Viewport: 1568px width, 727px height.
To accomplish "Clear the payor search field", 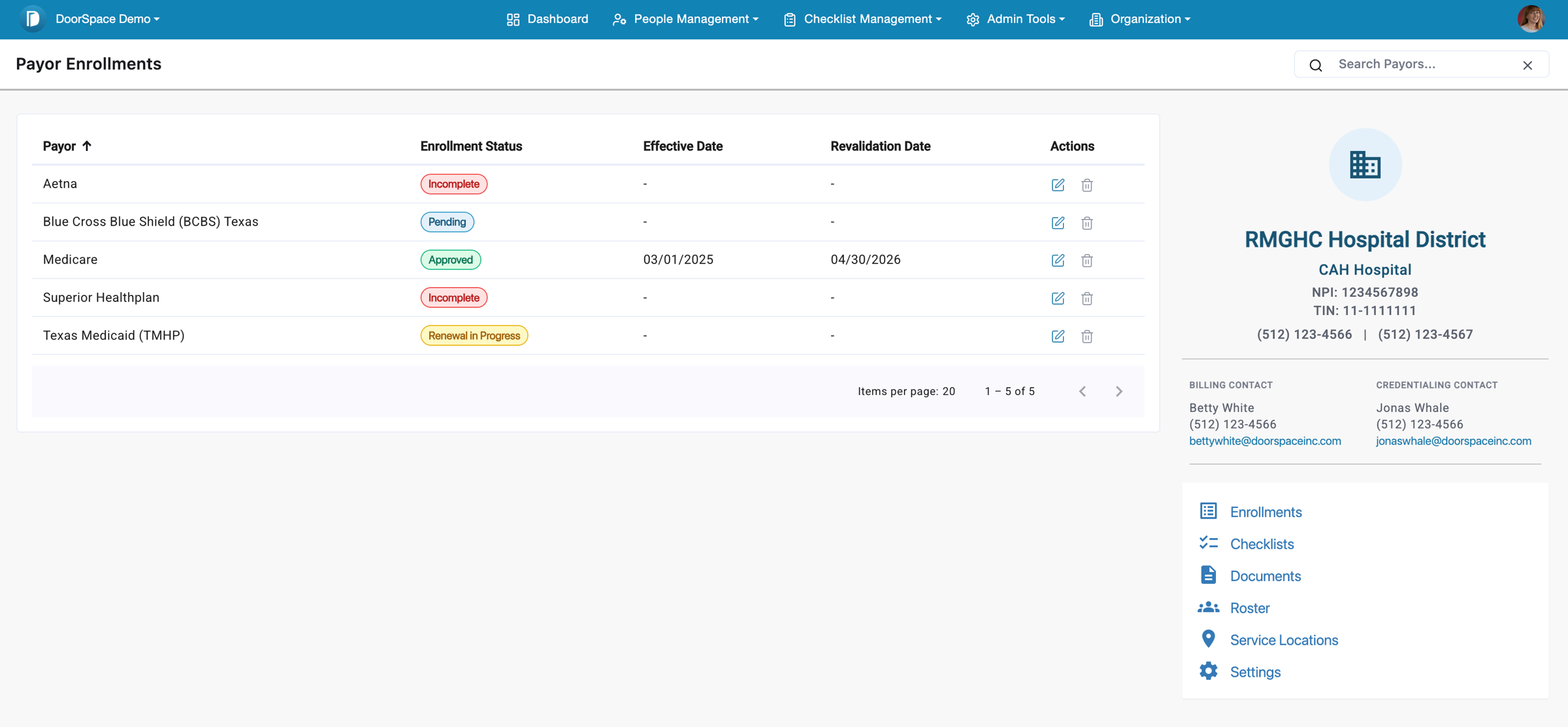I will 1528,65.
